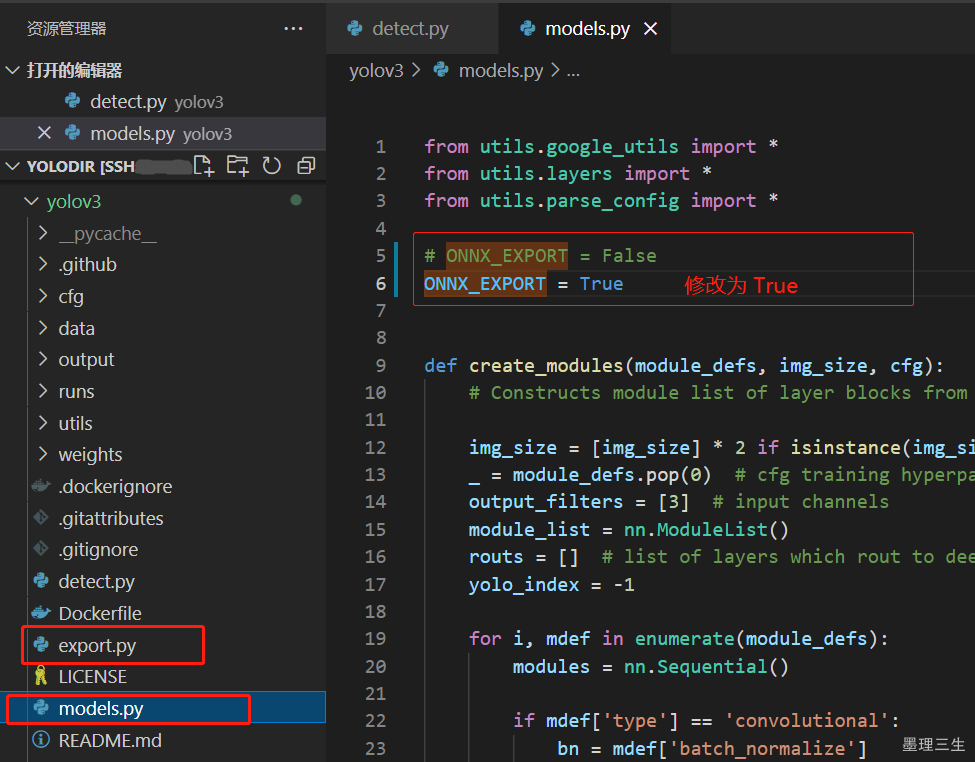Click the modified status dot on yolov3 folder
This screenshot has height=762, width=975.
click(296, 200)
